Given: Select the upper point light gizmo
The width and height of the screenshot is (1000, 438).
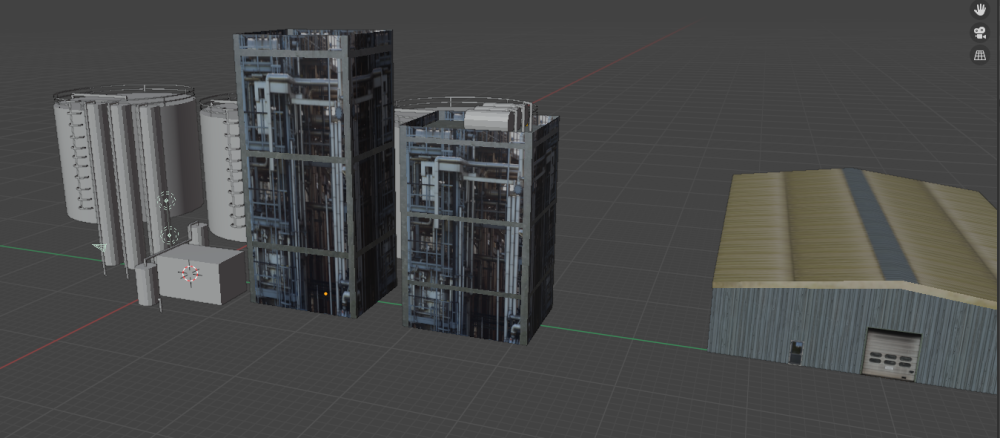Looking at the screenshot, I should pyautogui.click(x=167, y=201).
